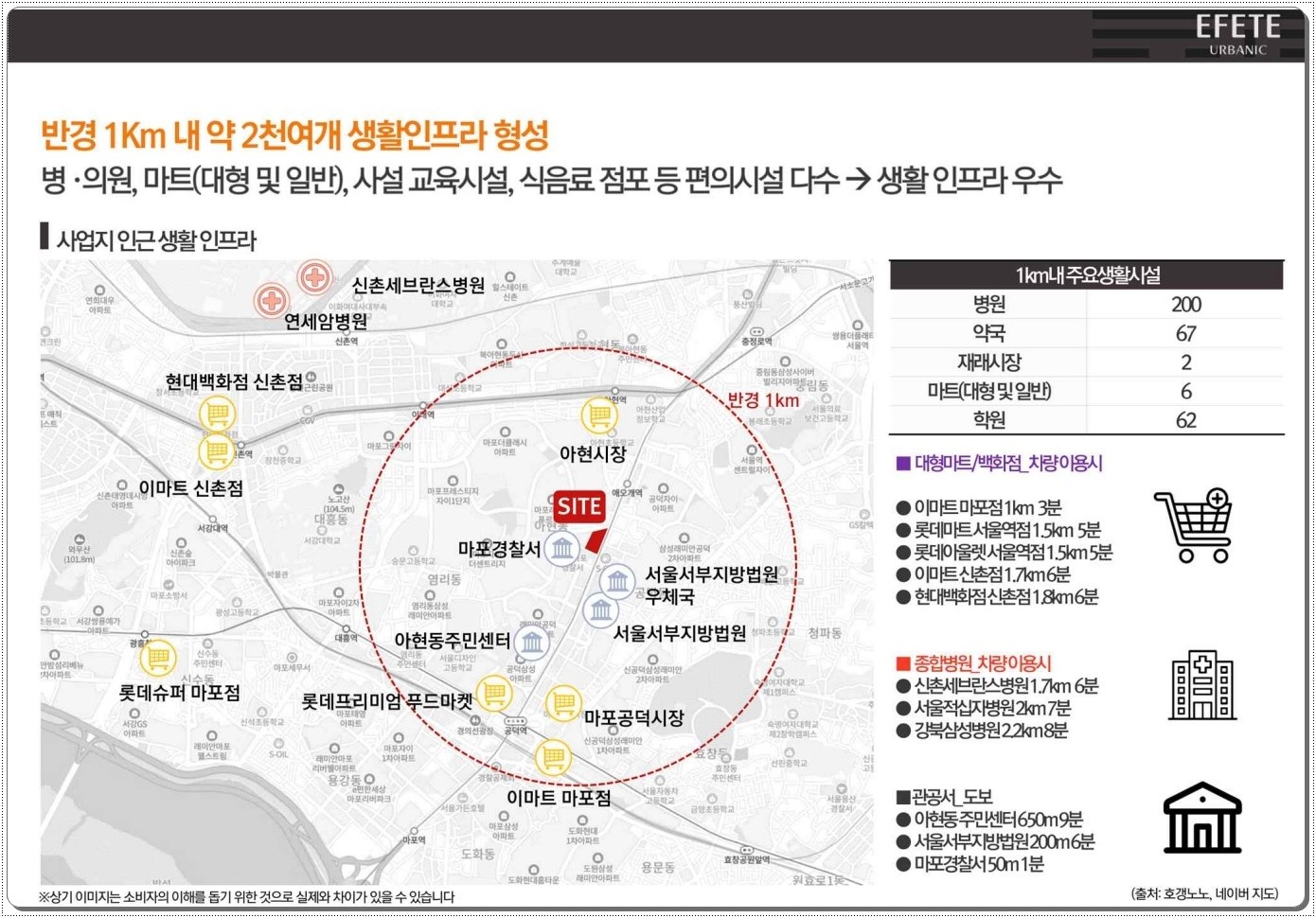This screenshot has height=918, width=1316.
Task: Click the 강북삼성병원2.2km8분 list item
Action: tap(982, 731)
